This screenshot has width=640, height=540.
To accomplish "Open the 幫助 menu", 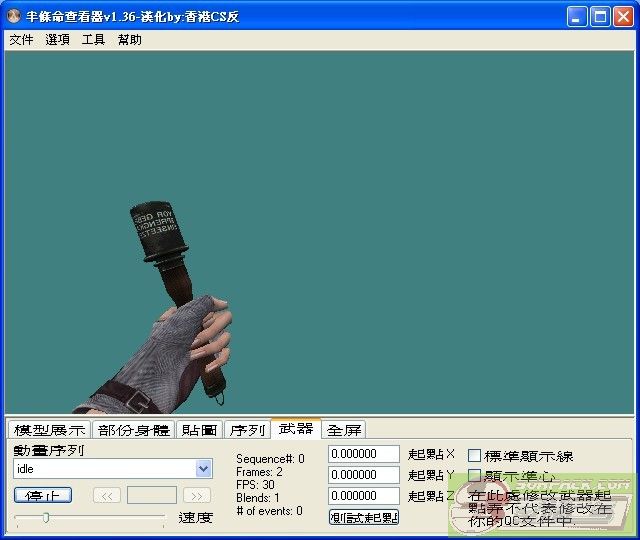I will 129,40.
